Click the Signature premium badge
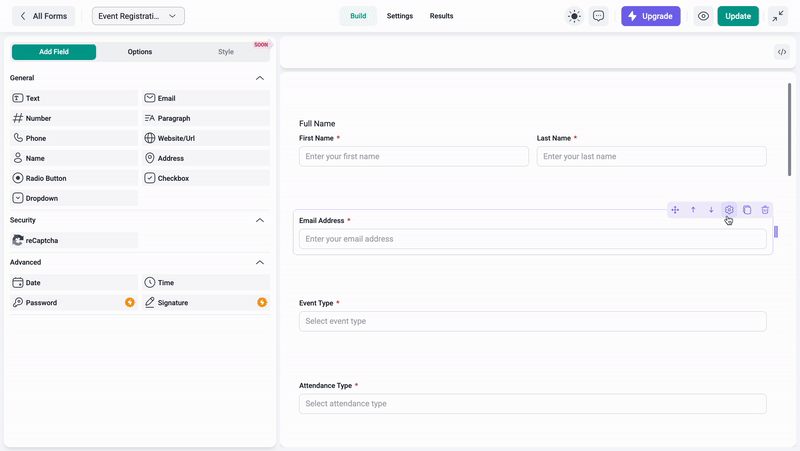The image size is (800, 451). (x=262, y=303)
